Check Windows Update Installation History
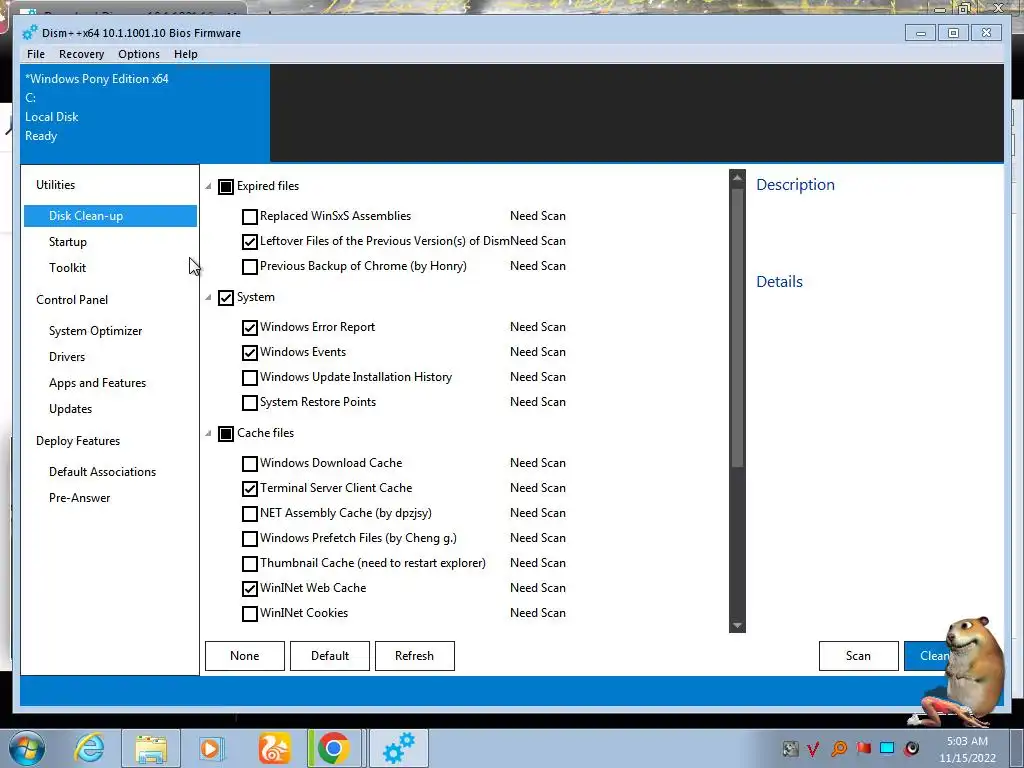1024x768 pixels. (x=249, y=377)
